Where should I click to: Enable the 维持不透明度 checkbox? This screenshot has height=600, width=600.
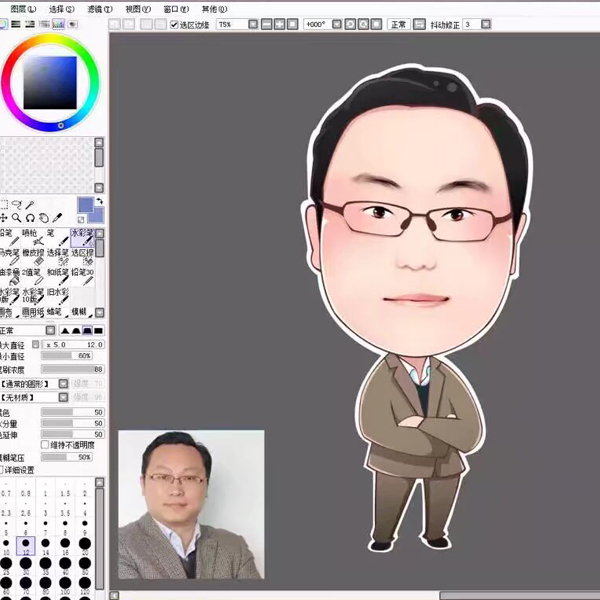44,444
